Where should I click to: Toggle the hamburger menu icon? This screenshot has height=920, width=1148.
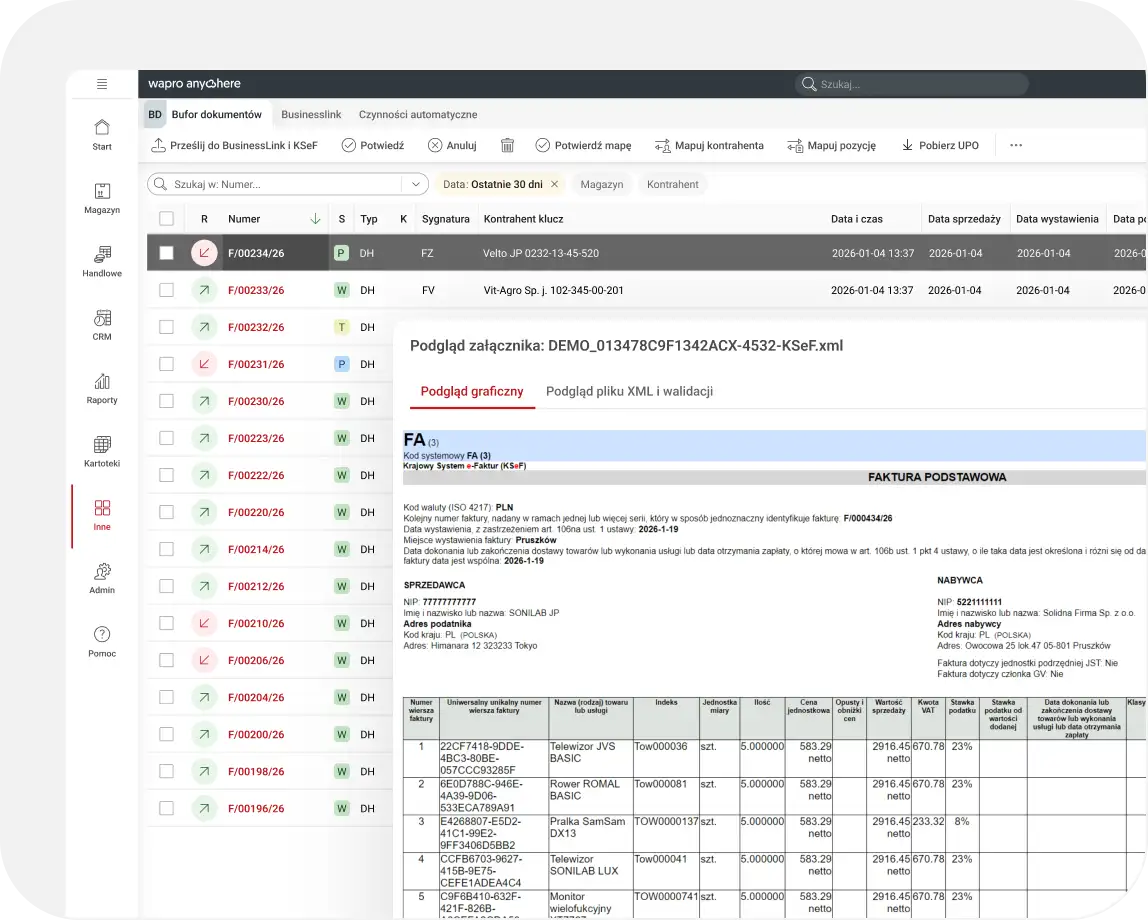pyautogui.click(x=102, y=84)
